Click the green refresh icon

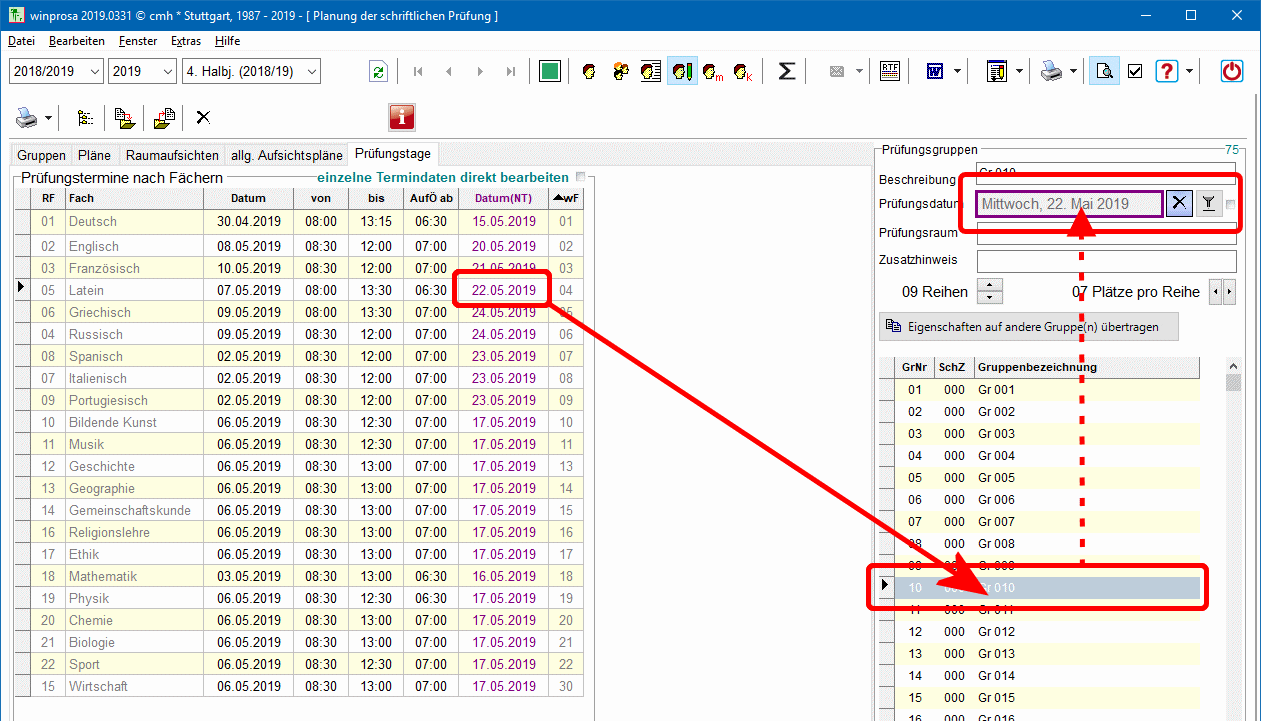pos(378,71)
